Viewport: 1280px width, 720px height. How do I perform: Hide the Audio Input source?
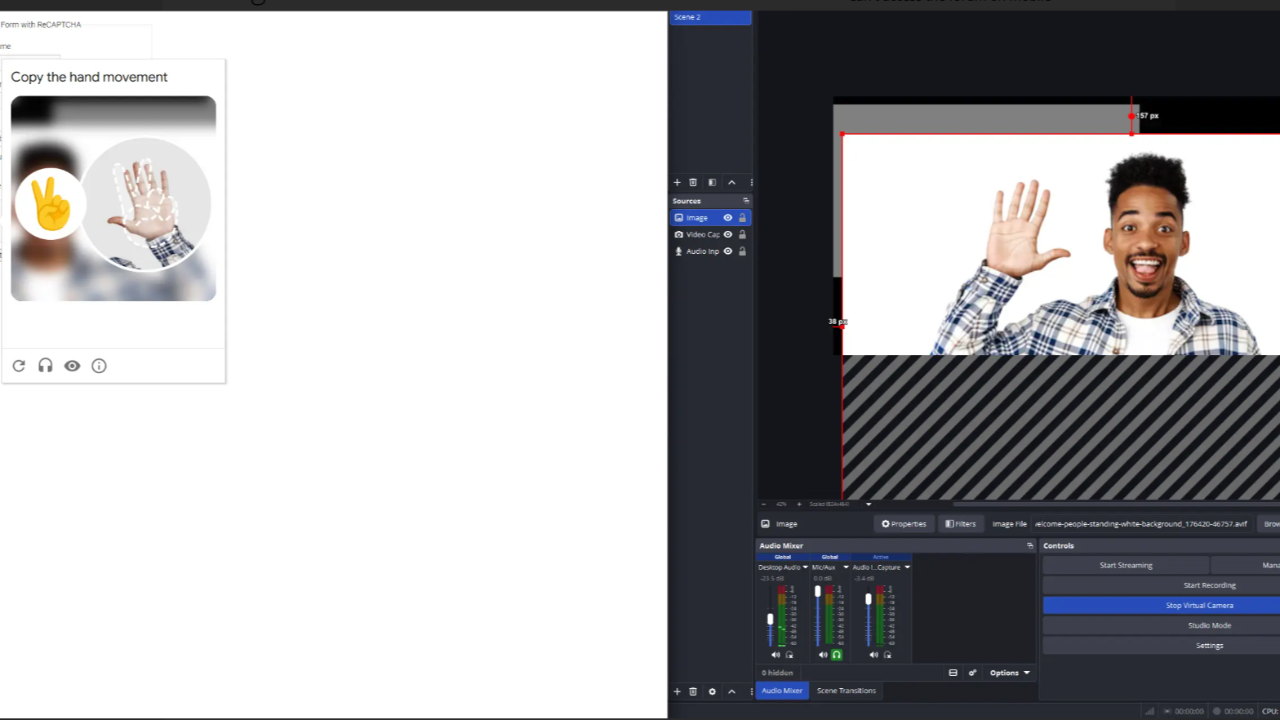point(728,251)
